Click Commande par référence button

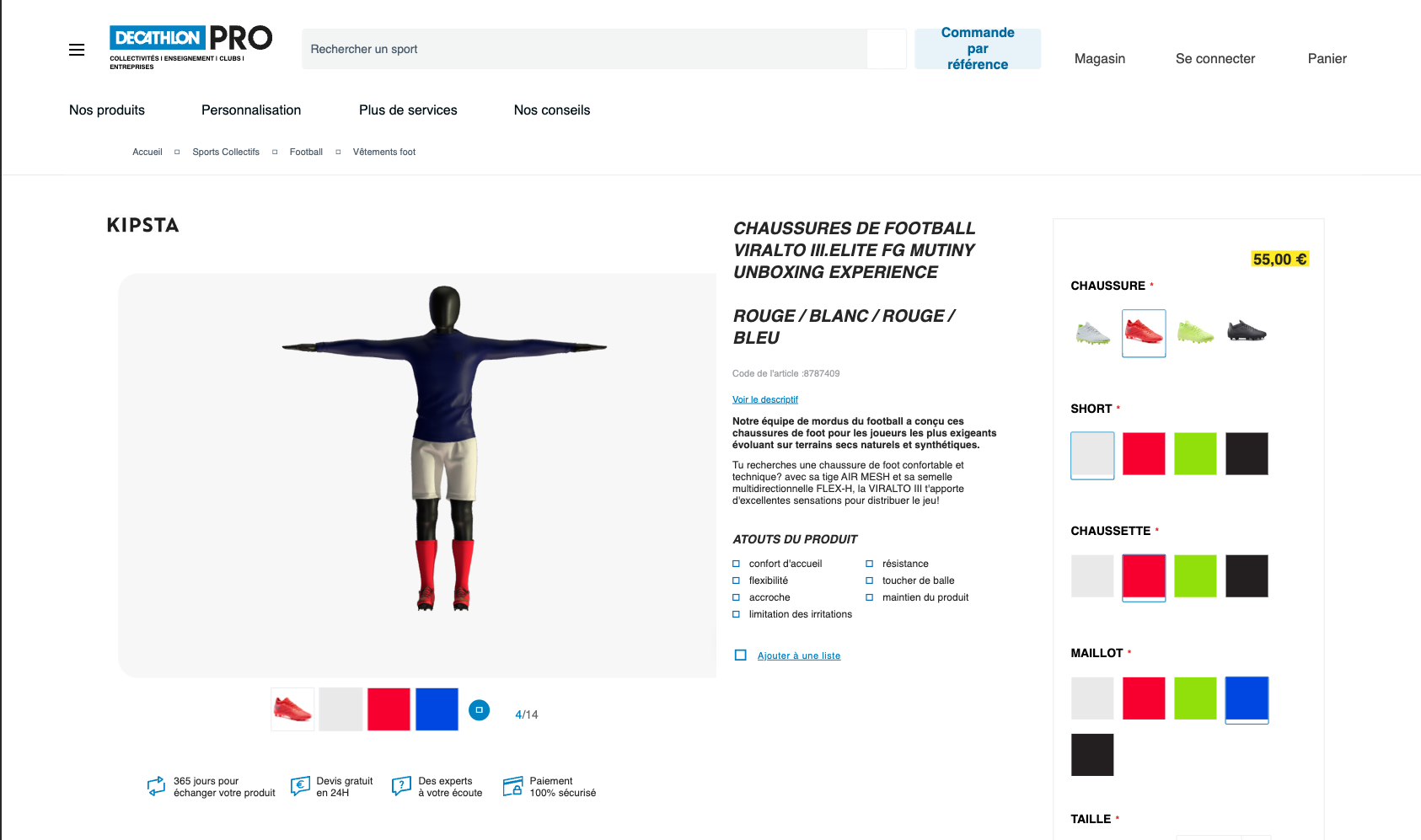click(x=978, y=49)
